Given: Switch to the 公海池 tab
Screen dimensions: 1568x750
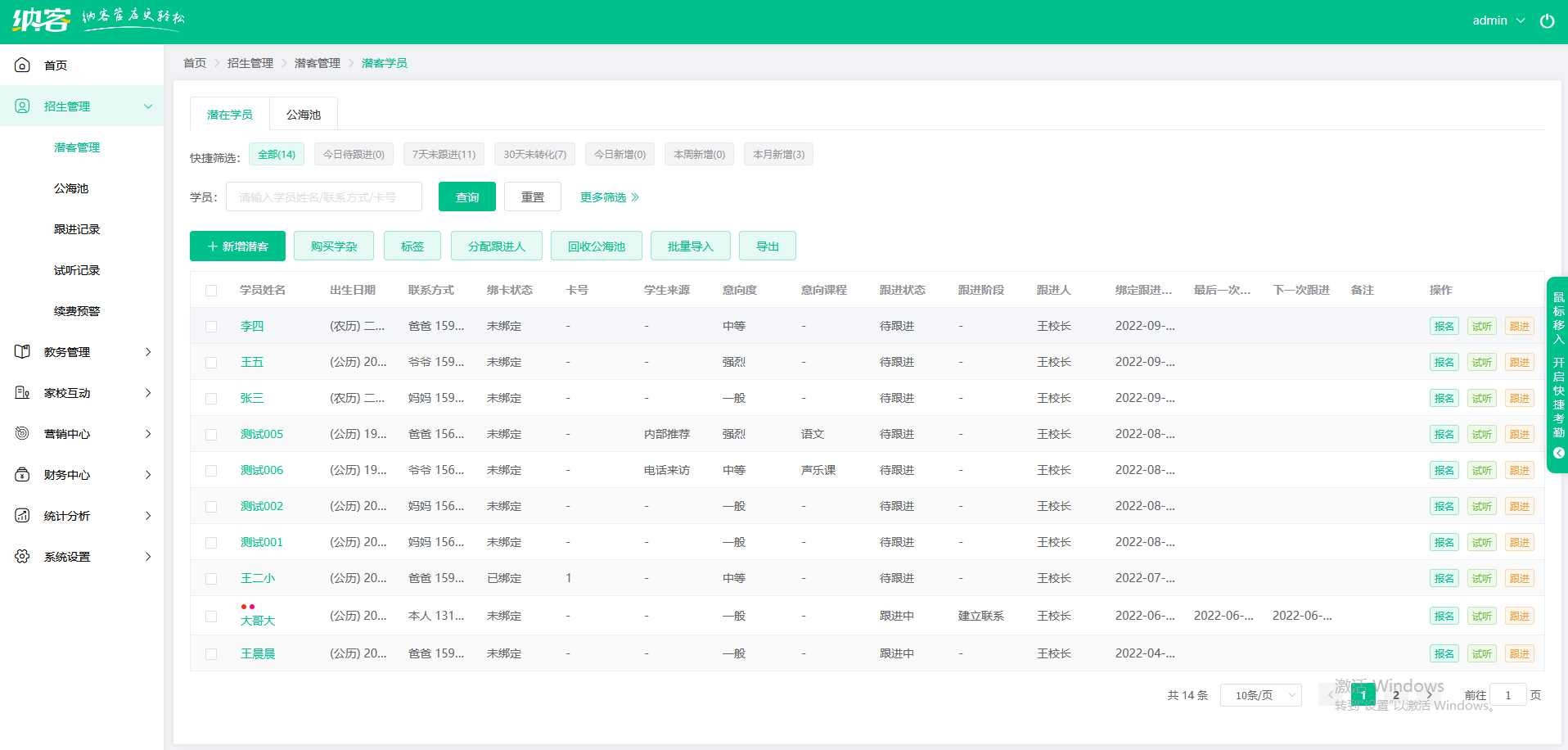Looking at the screenshot, I should tap(303, 115).
